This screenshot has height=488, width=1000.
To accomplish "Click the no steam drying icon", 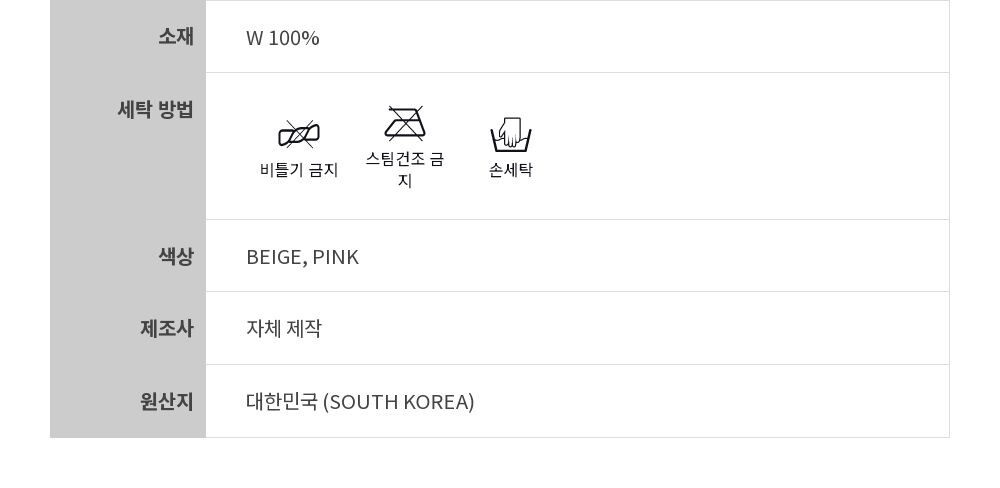I will (405, 123).
